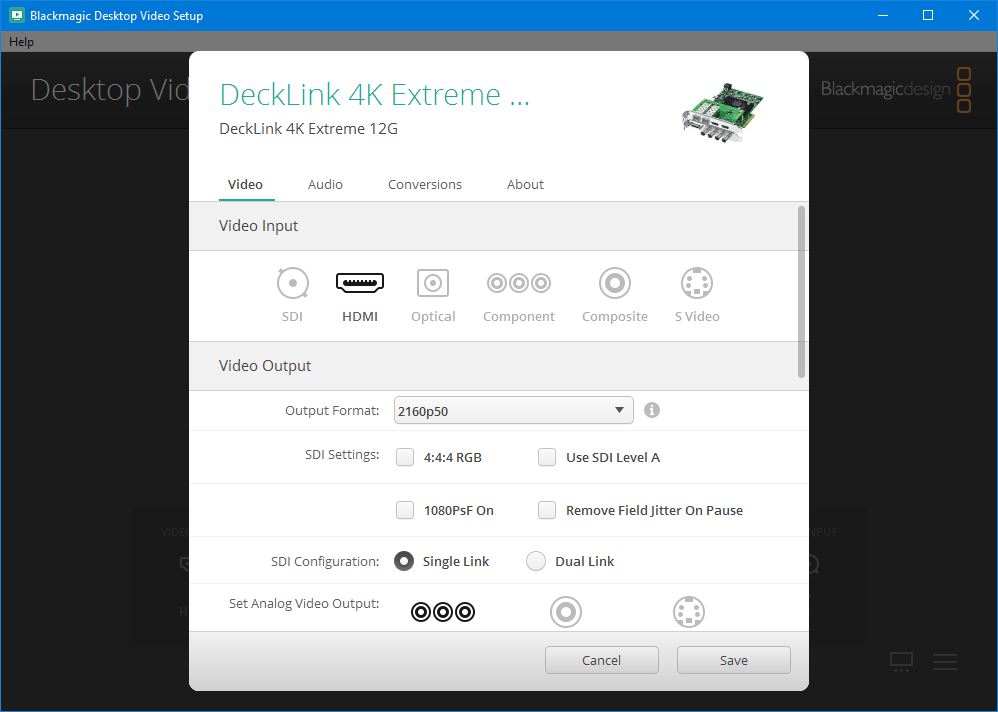The width and height of the screenshot is (998, 712).
Task: Click the DeckLink 4K Extreme title text
Action: pyautogui.click(x=374, y=94)
